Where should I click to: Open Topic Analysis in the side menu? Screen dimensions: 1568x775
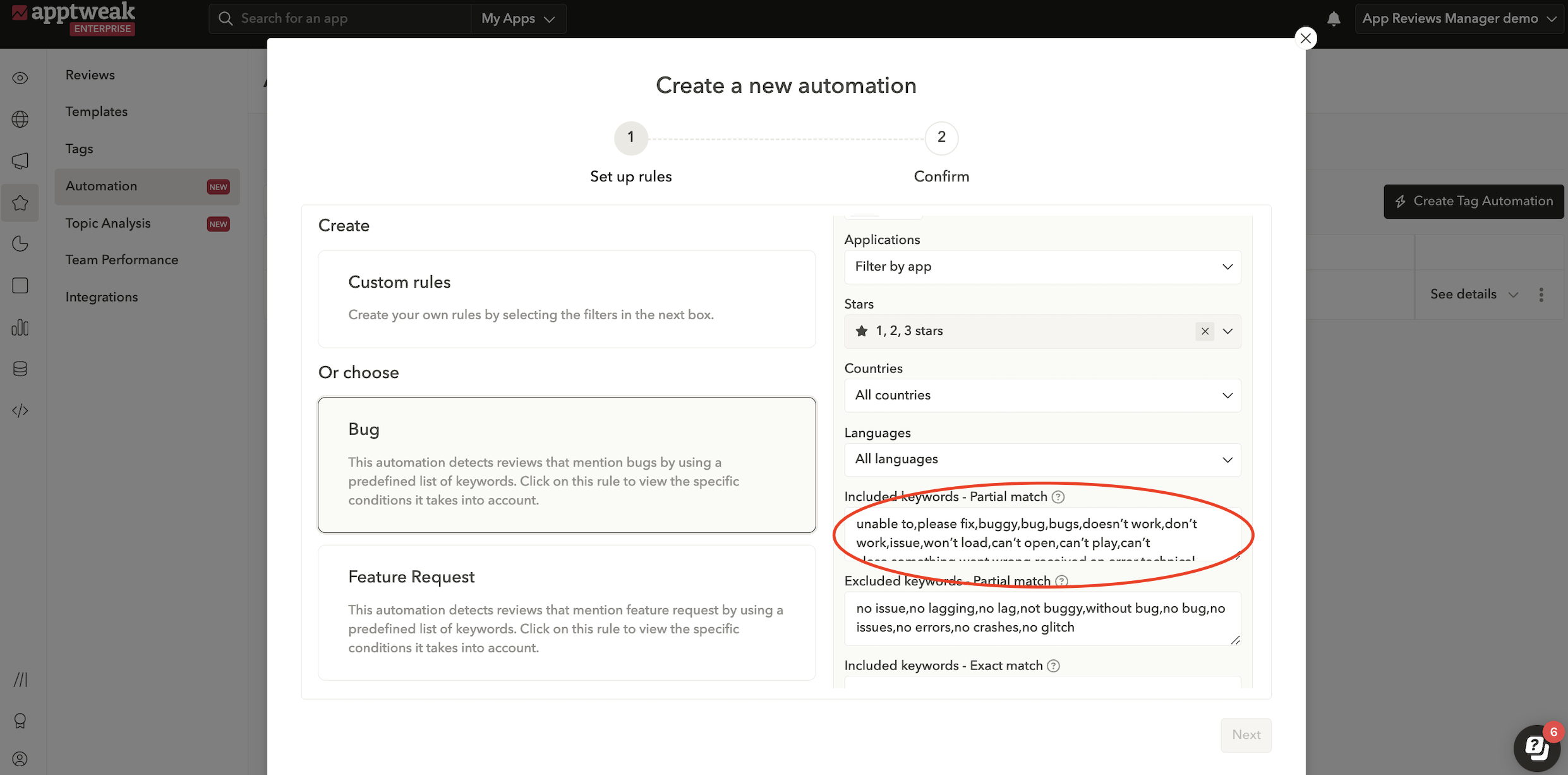click(x=108, y=223)
